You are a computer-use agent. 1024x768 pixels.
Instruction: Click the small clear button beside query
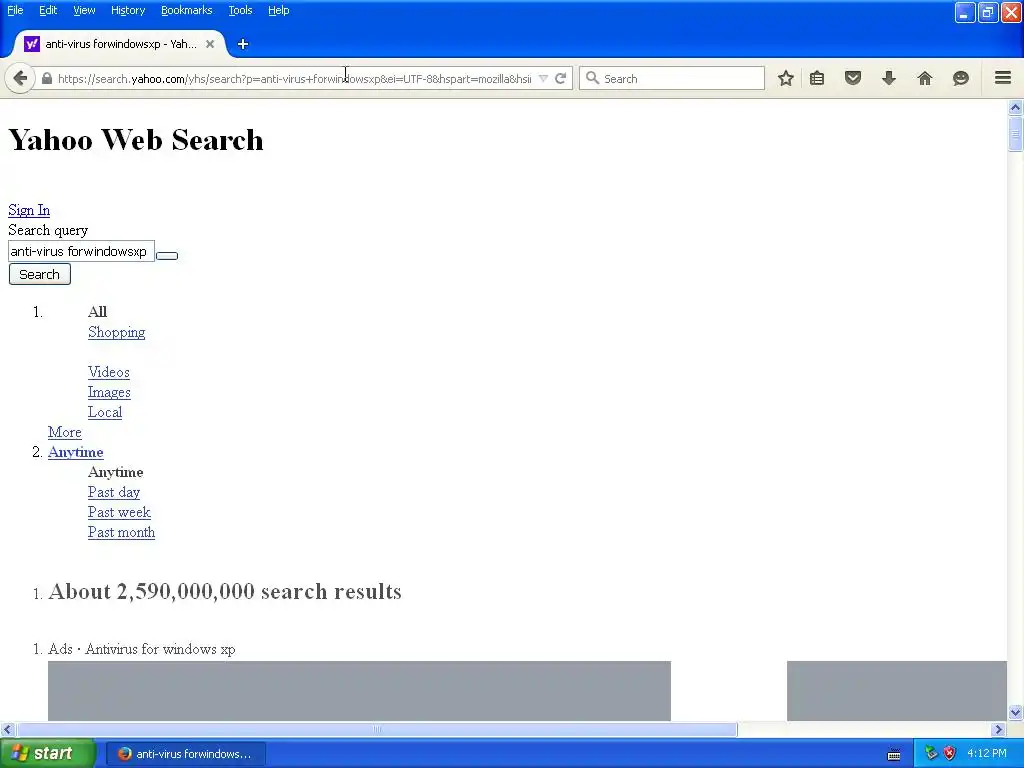(x=167, y=255)
